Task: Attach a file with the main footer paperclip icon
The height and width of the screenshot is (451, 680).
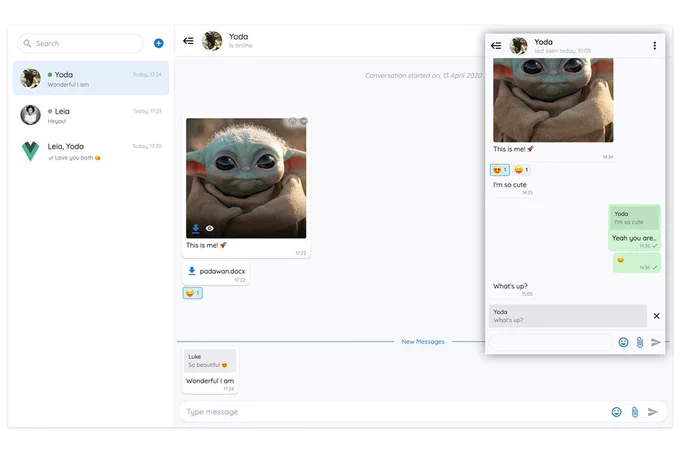Action: 634,412
